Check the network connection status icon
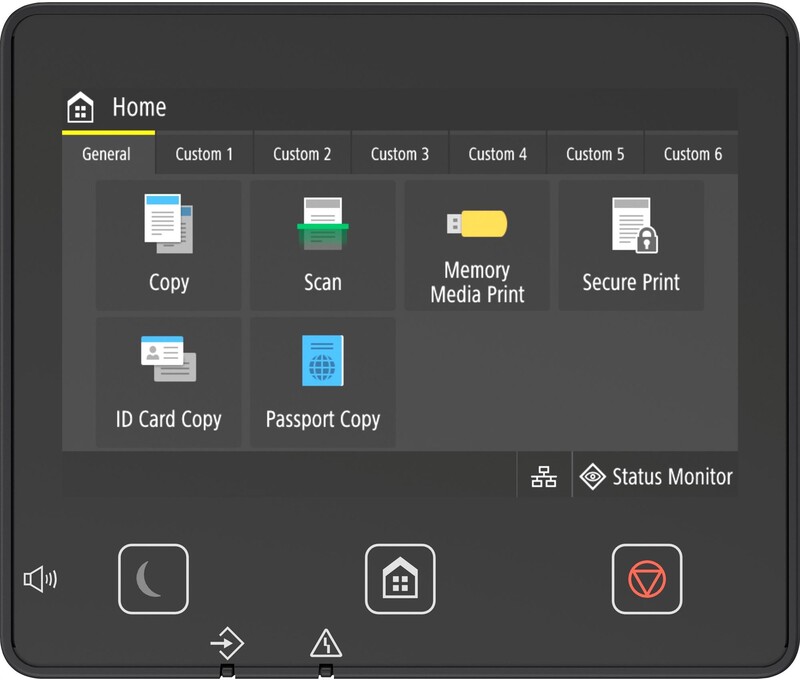This screenshot has height=680, width=800. (542, 477)
